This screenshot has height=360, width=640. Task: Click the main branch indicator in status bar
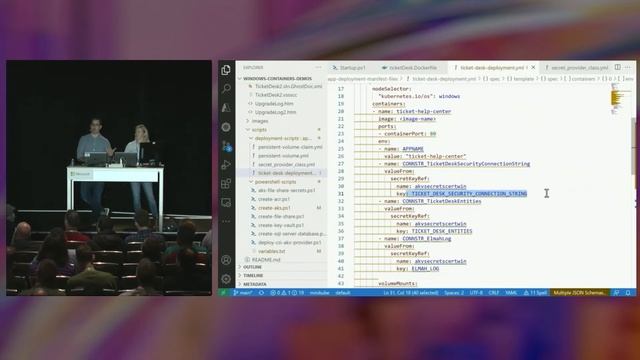243,293
